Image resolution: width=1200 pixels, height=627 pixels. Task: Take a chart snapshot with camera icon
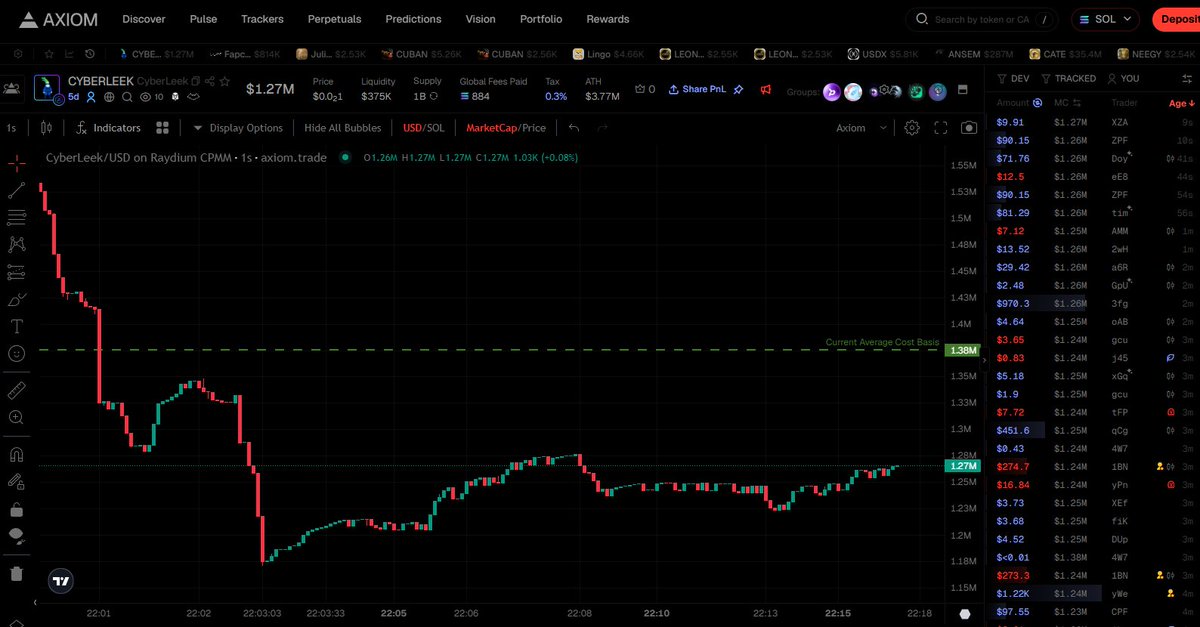[x=968, y=128]
